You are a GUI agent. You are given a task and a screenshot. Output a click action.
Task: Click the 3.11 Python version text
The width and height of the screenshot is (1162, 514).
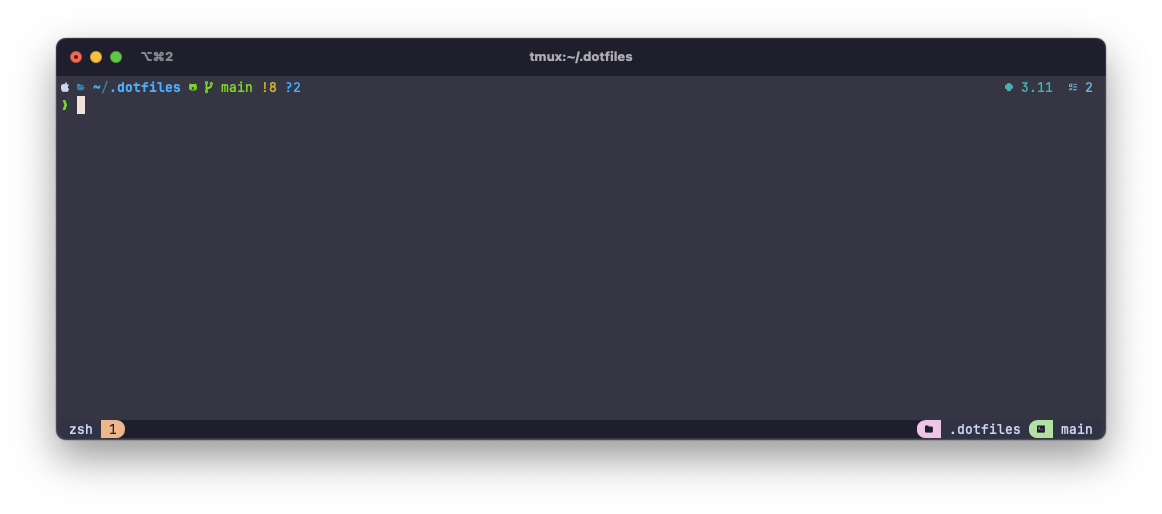click(1037, 87)
